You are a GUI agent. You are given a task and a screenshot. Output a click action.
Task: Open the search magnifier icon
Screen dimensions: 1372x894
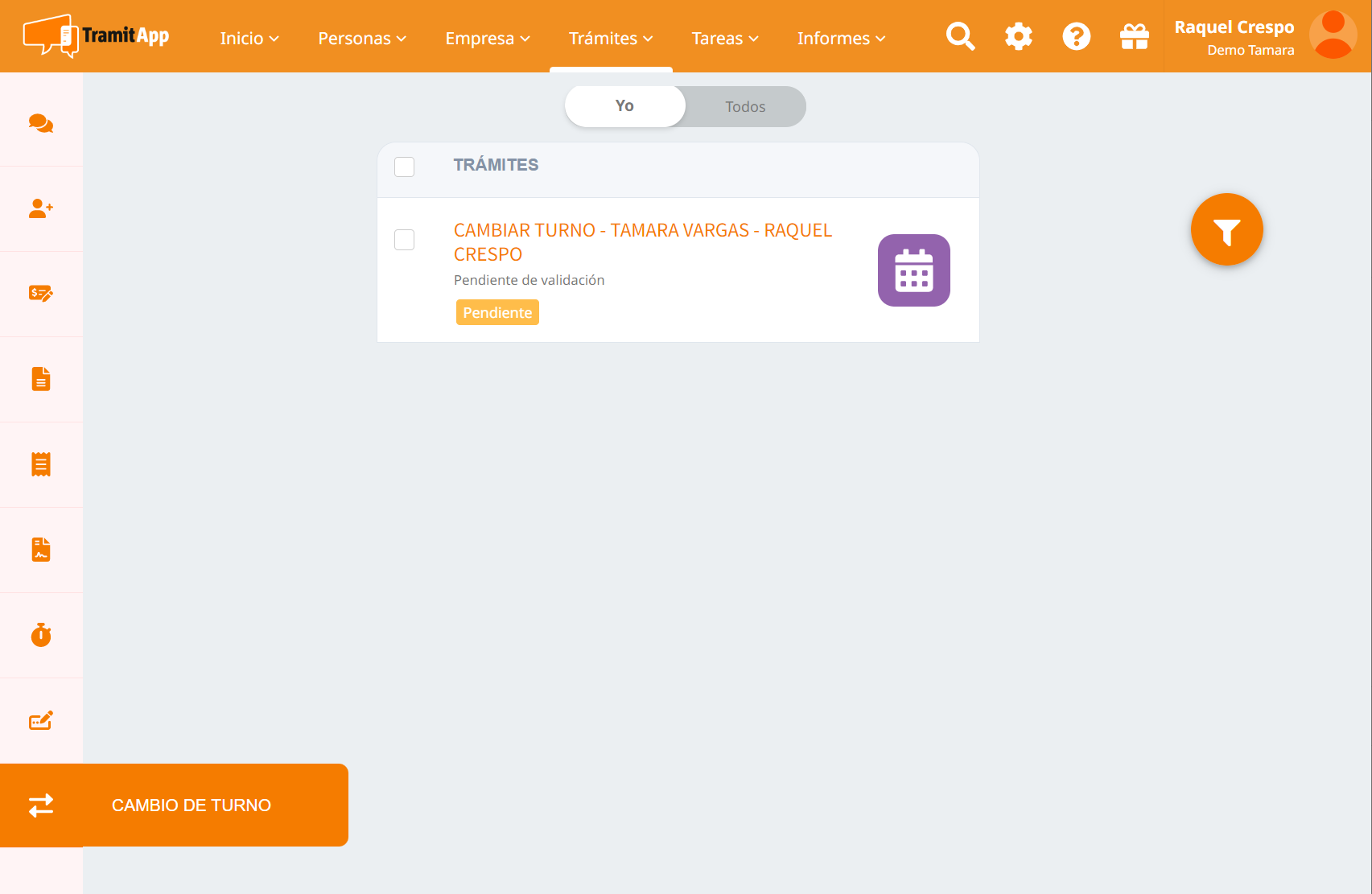[x=960, y=36]
